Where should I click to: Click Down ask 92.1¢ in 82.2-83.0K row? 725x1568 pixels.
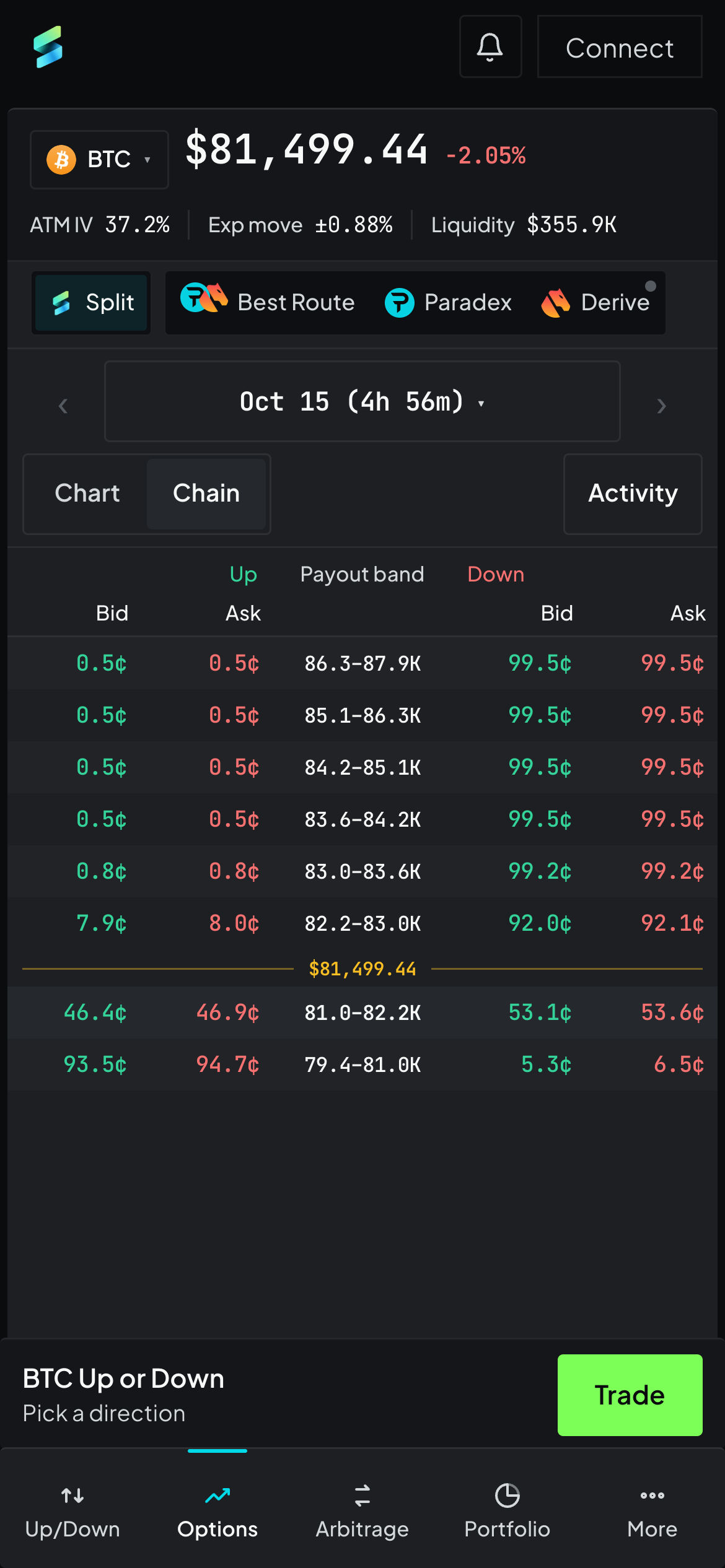point(672,923)
